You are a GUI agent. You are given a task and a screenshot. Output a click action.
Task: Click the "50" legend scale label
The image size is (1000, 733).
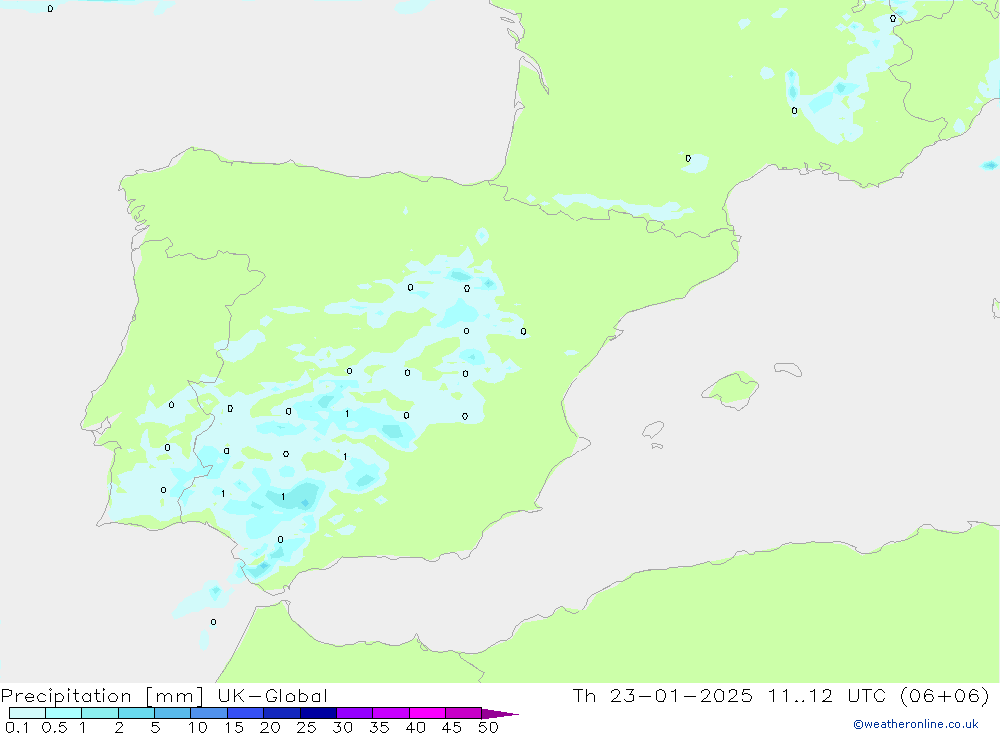coord(489,727)
